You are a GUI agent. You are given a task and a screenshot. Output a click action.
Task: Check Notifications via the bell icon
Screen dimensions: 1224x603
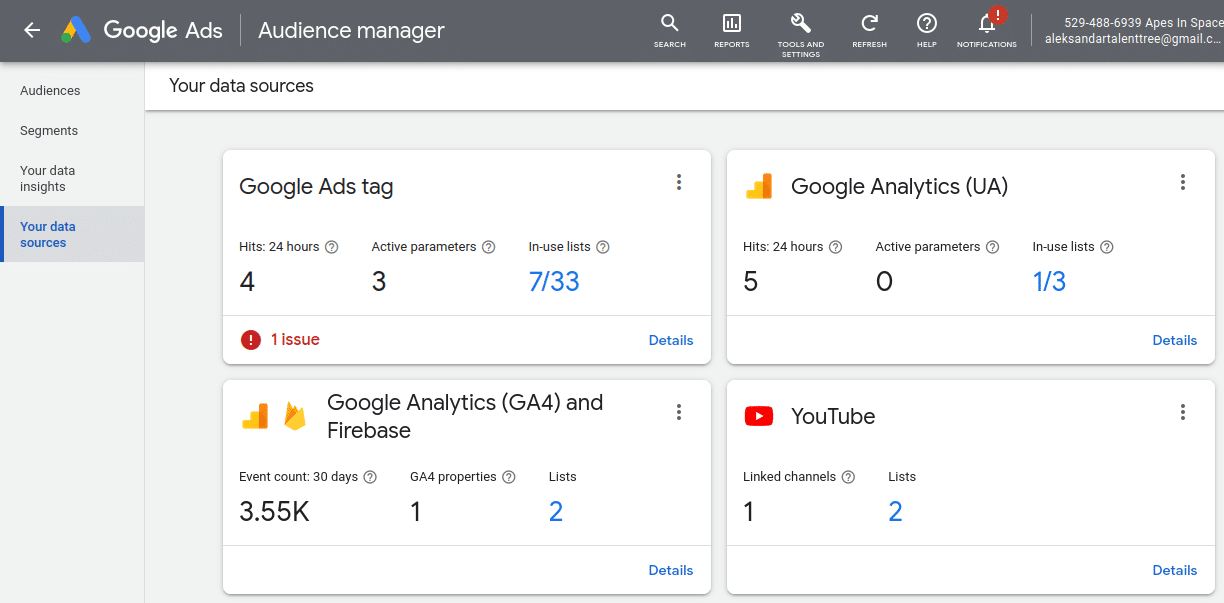click(x=985, y=25)
